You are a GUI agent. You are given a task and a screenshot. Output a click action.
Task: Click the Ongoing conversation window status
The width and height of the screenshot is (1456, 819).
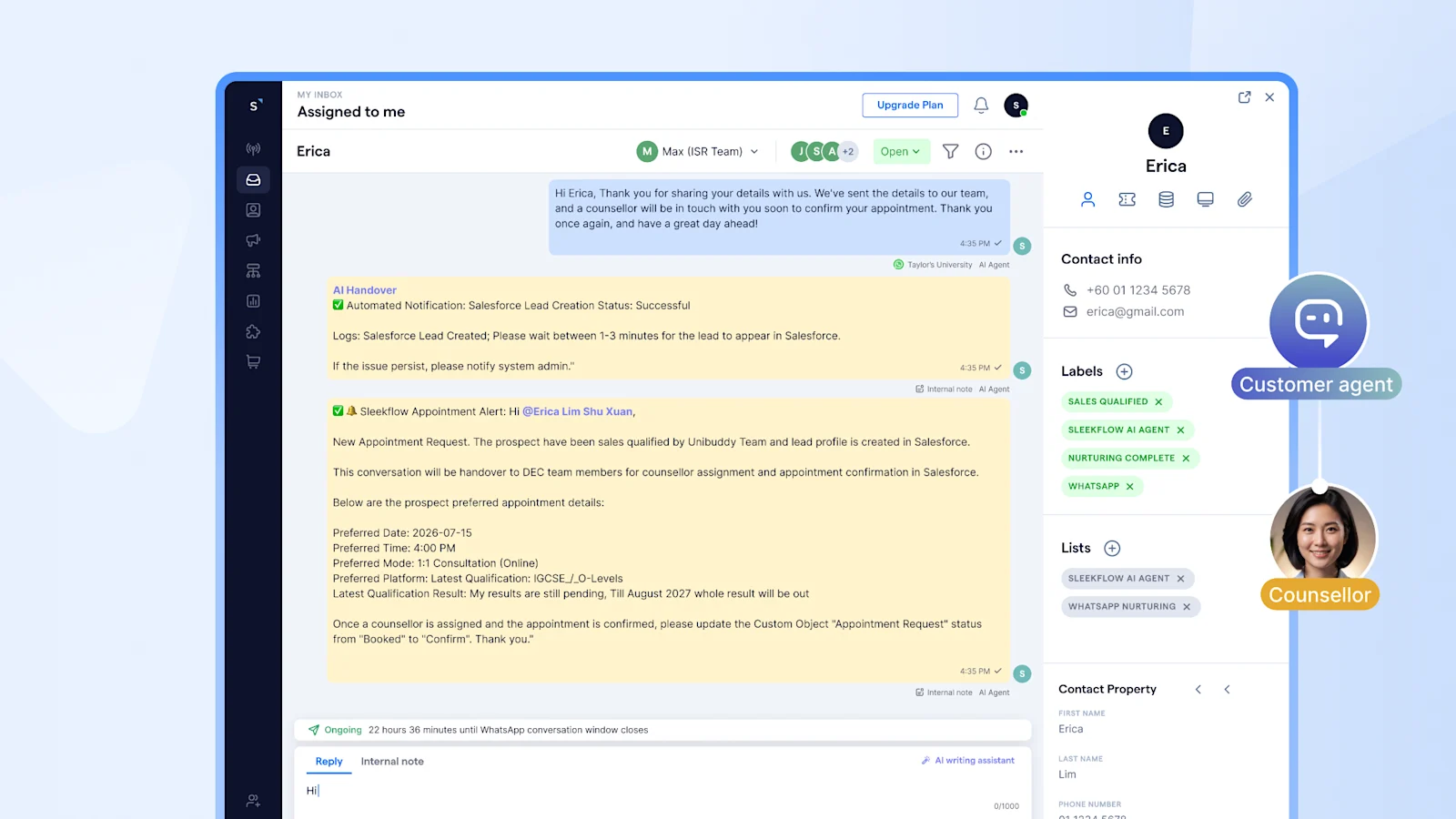[x=343, y=730]
